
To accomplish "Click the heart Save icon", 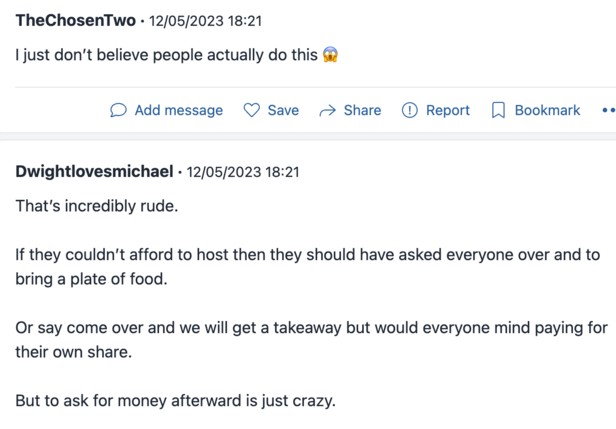I will click(252, 111).
